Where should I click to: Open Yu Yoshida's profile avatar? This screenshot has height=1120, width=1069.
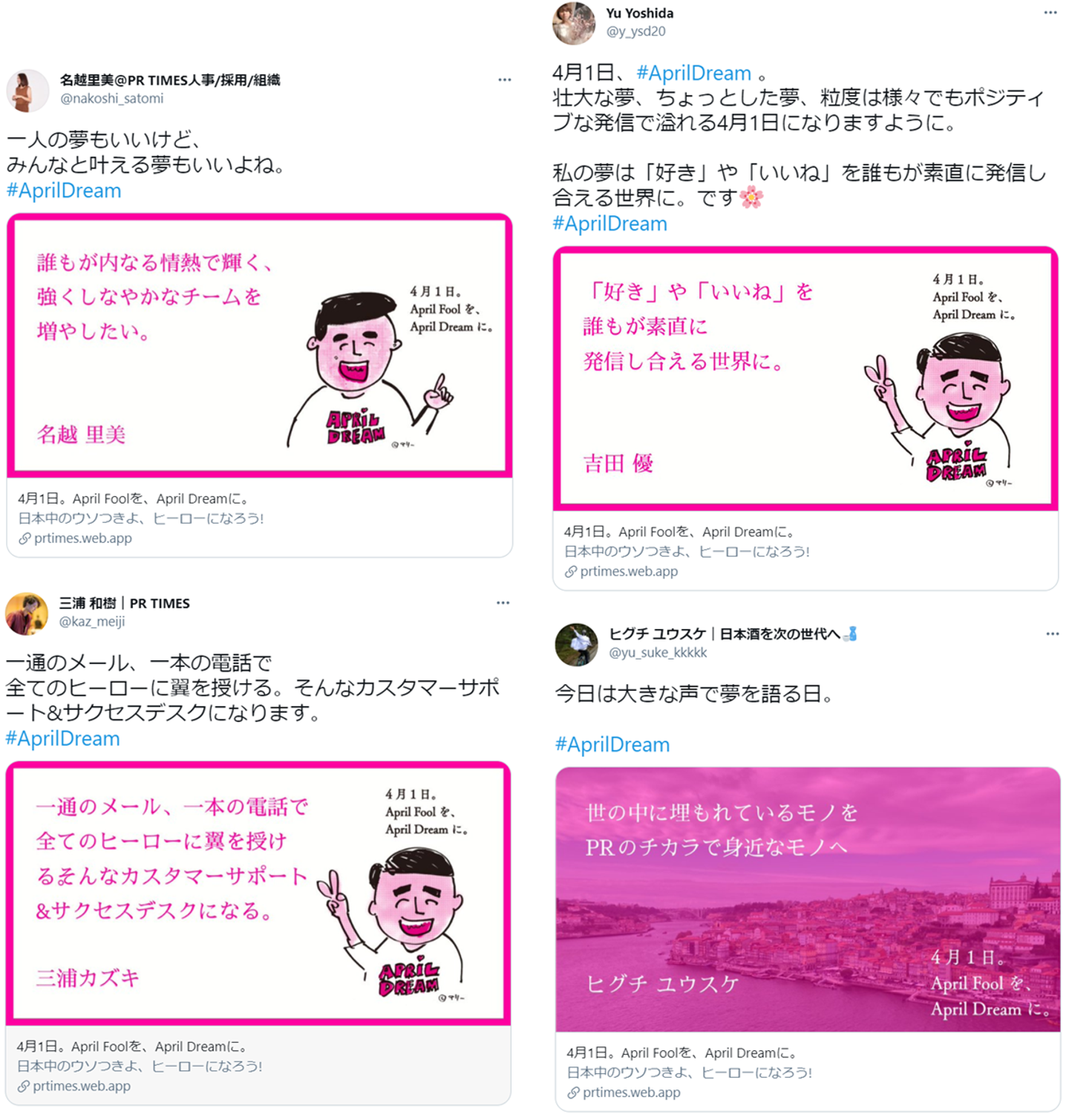click(574, 23)
